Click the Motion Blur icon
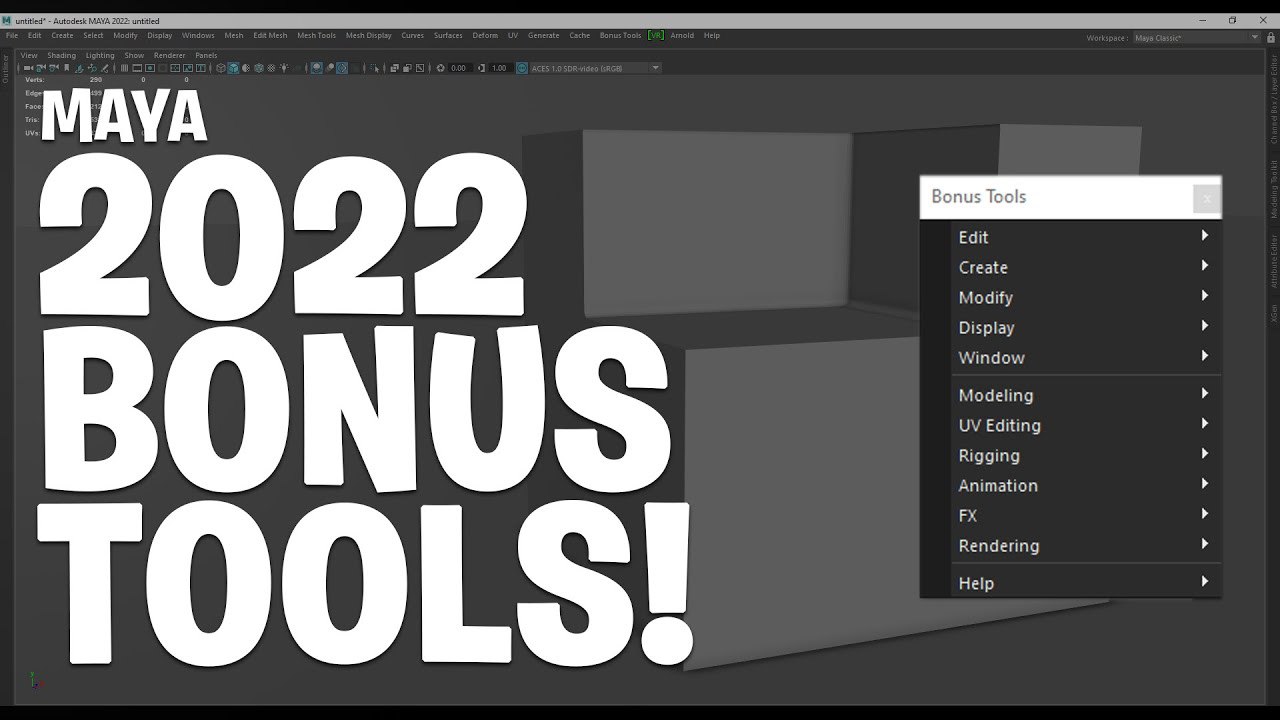 pyautogui.click(x=329, y=68)
